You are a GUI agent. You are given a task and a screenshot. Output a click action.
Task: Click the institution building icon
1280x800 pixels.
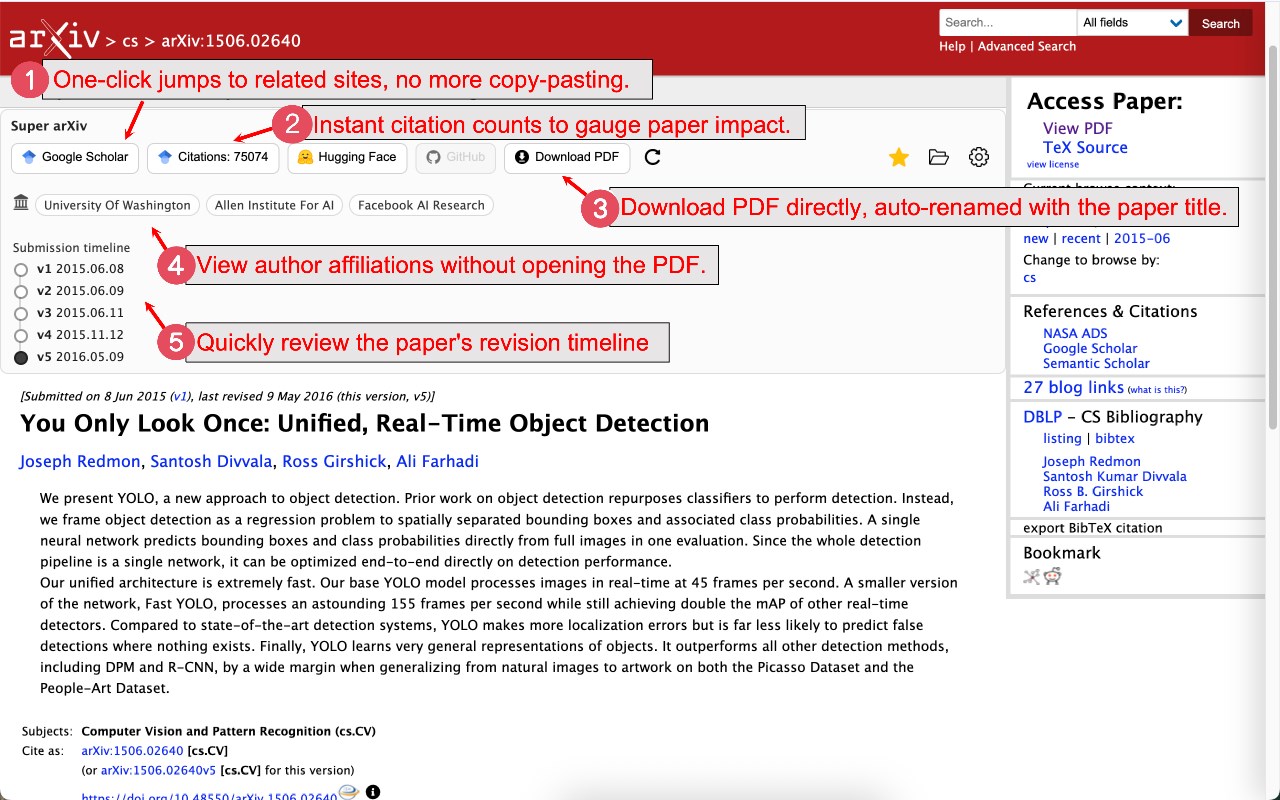tap(21, 204)
